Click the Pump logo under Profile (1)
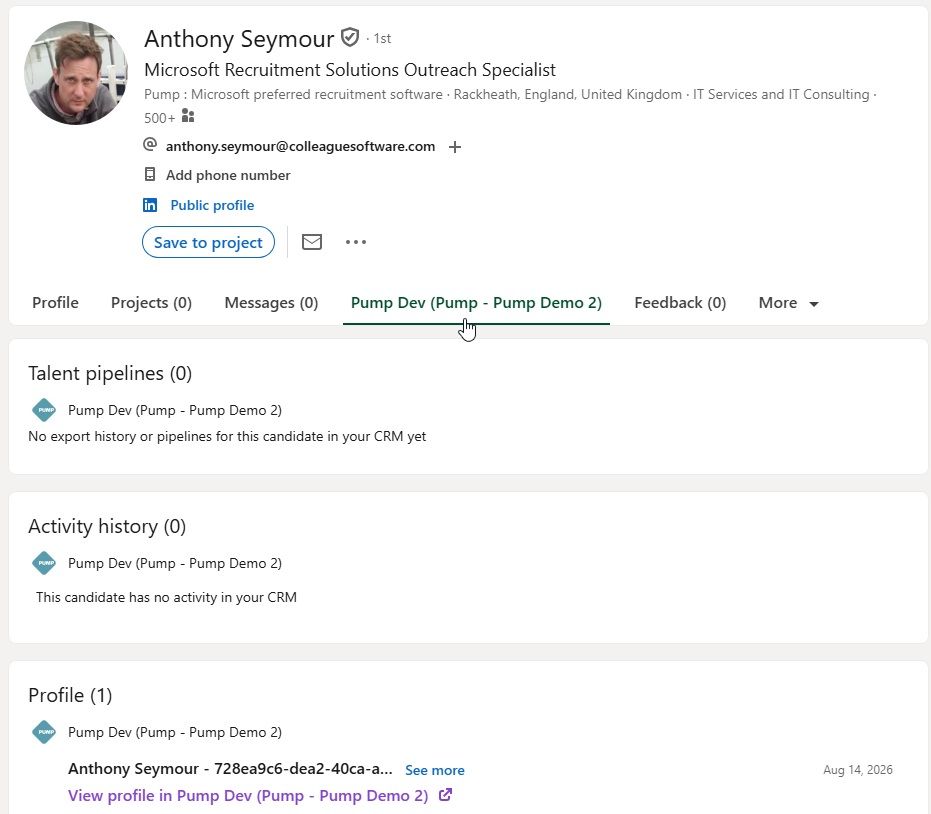This screenshot has width=931, height=814. pyautogui.click(x=44, y=732)
